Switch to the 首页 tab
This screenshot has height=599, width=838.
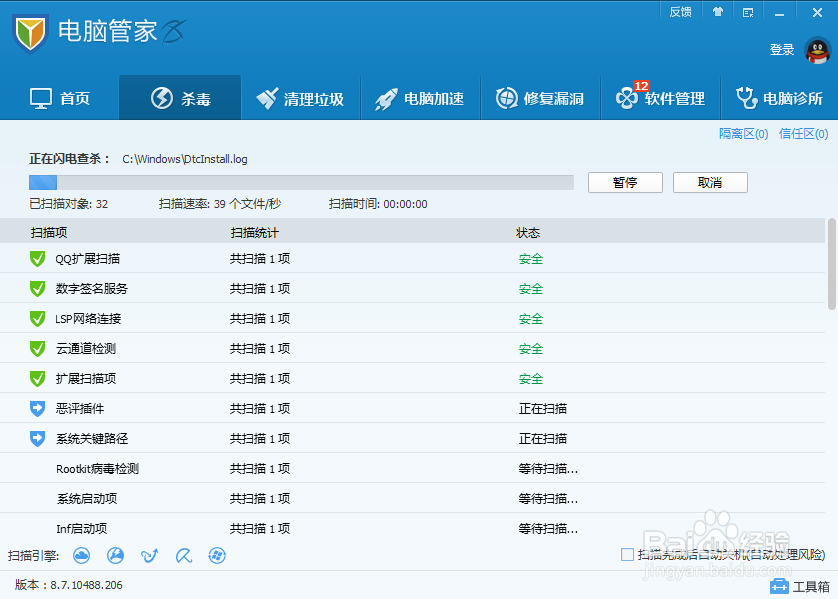pos(61,97)
